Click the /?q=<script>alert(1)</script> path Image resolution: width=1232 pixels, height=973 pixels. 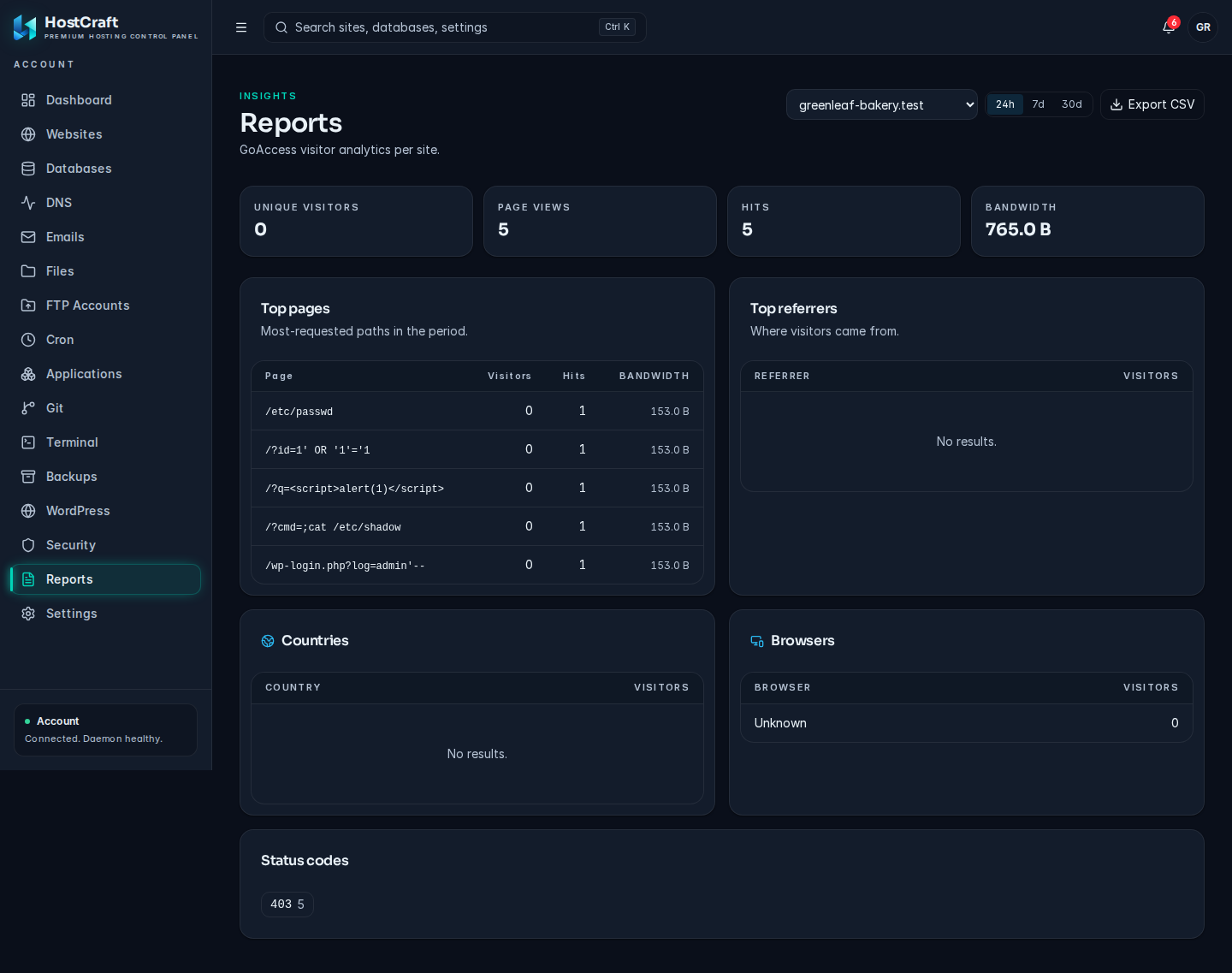[354, 489]
